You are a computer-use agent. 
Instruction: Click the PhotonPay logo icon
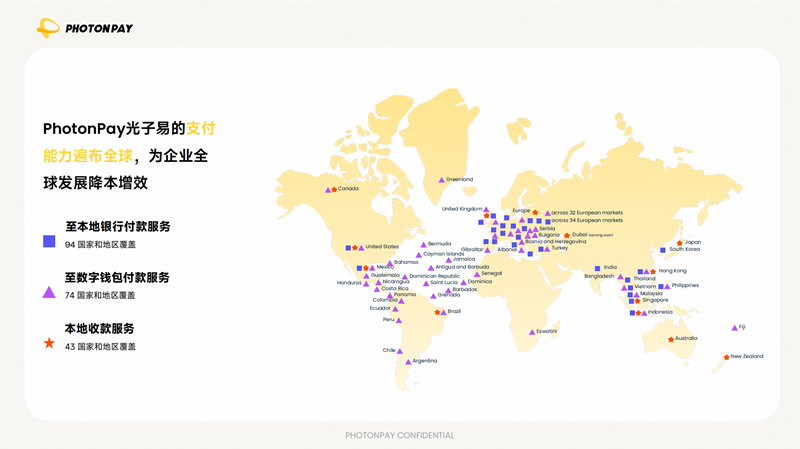[x=48, y=28]
